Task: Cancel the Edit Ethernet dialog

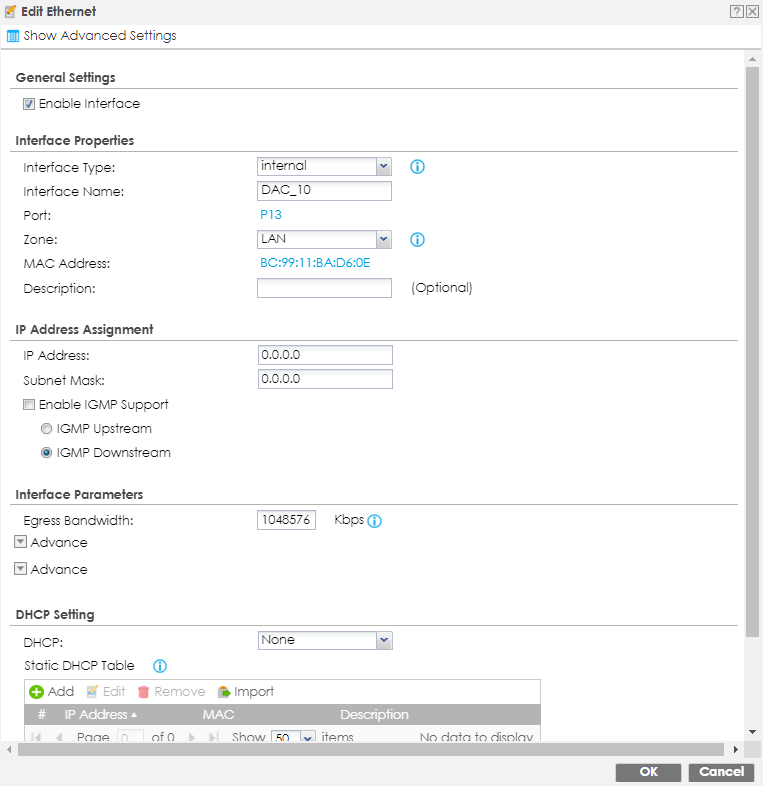Action: coord(721,772)
